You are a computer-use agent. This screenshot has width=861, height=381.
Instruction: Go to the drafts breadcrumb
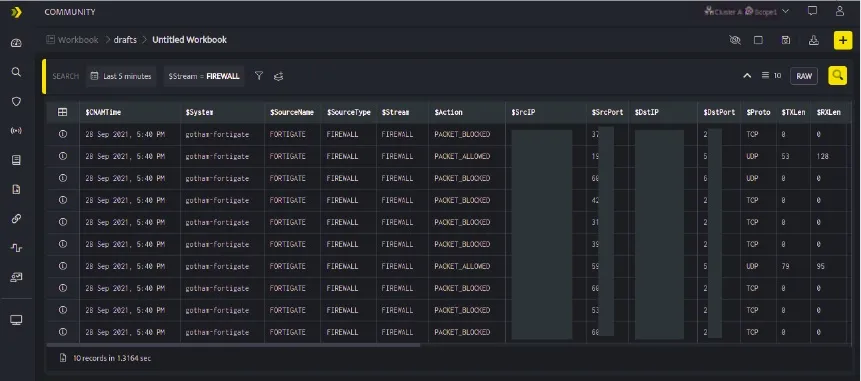pos(125,40)
